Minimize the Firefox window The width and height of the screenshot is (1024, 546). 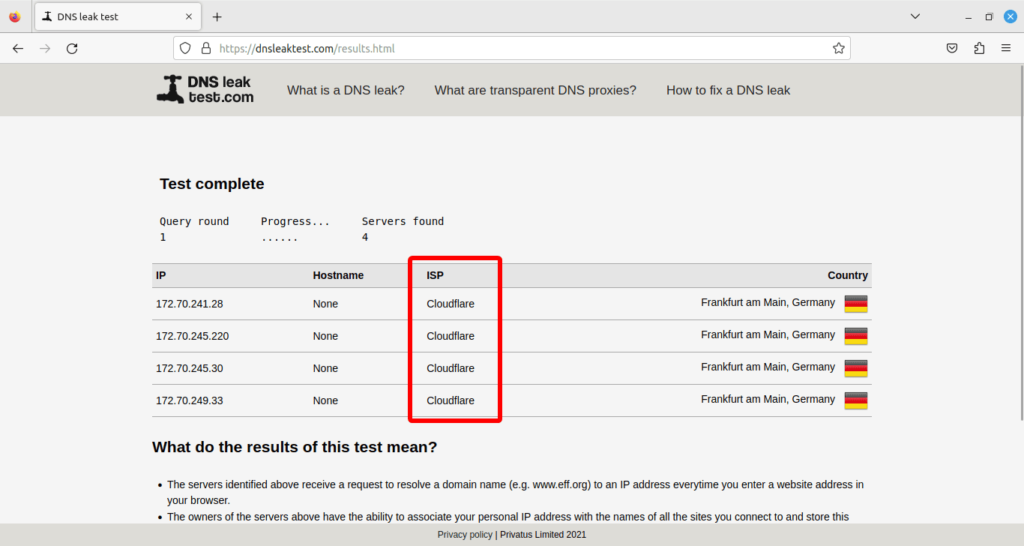pos(968,17)
